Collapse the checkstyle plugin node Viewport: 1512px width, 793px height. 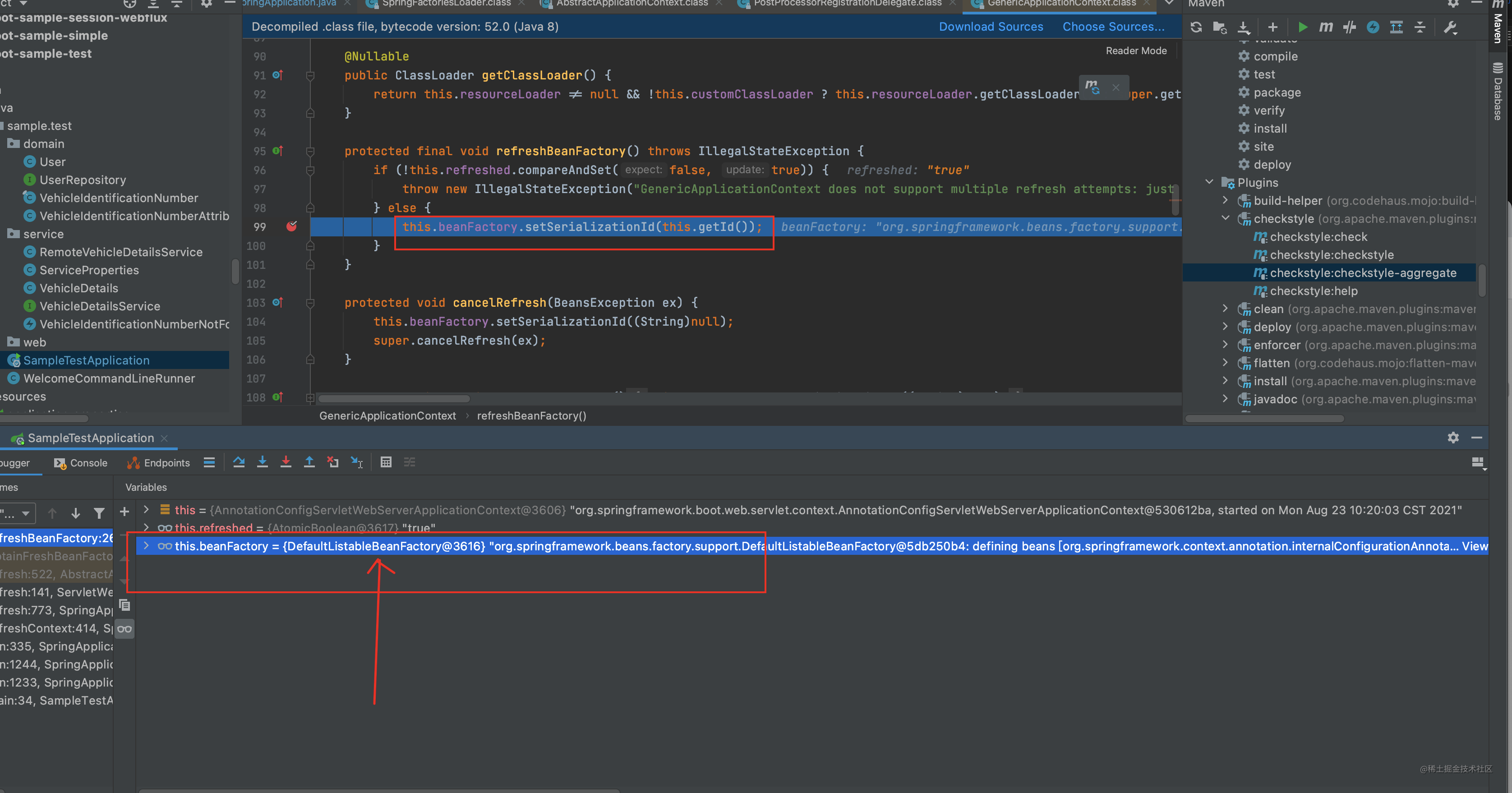click(x=1226, y=218)
